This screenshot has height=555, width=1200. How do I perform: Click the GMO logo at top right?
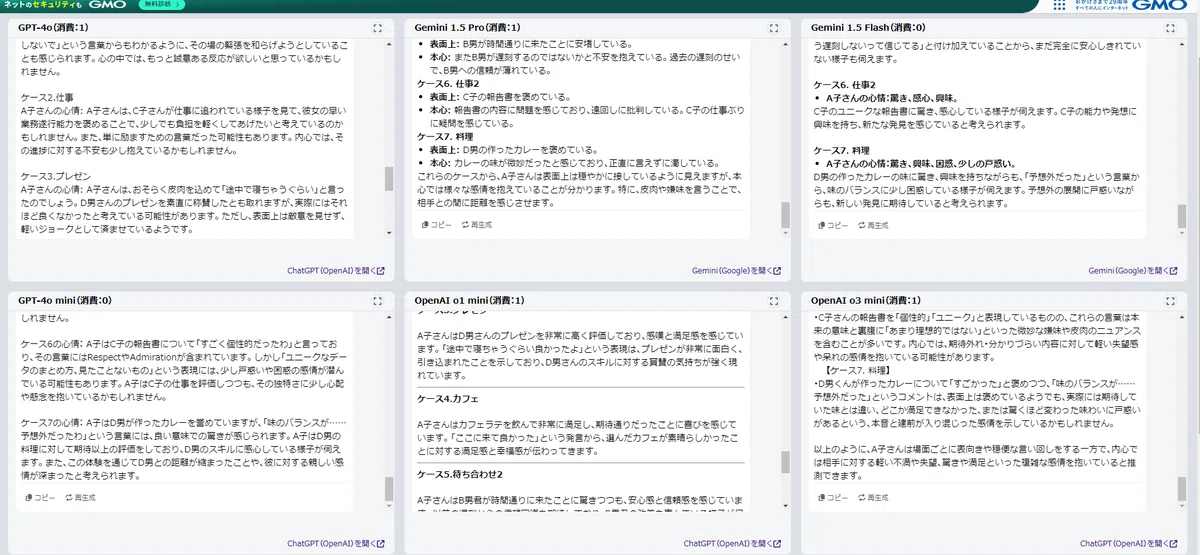click(x=1160, y=5)
